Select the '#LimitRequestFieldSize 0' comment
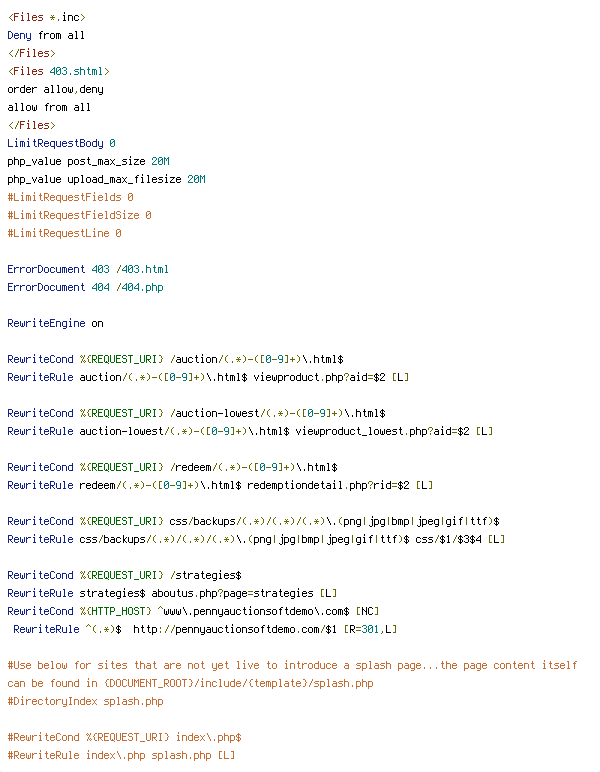 tap(79, 215)
